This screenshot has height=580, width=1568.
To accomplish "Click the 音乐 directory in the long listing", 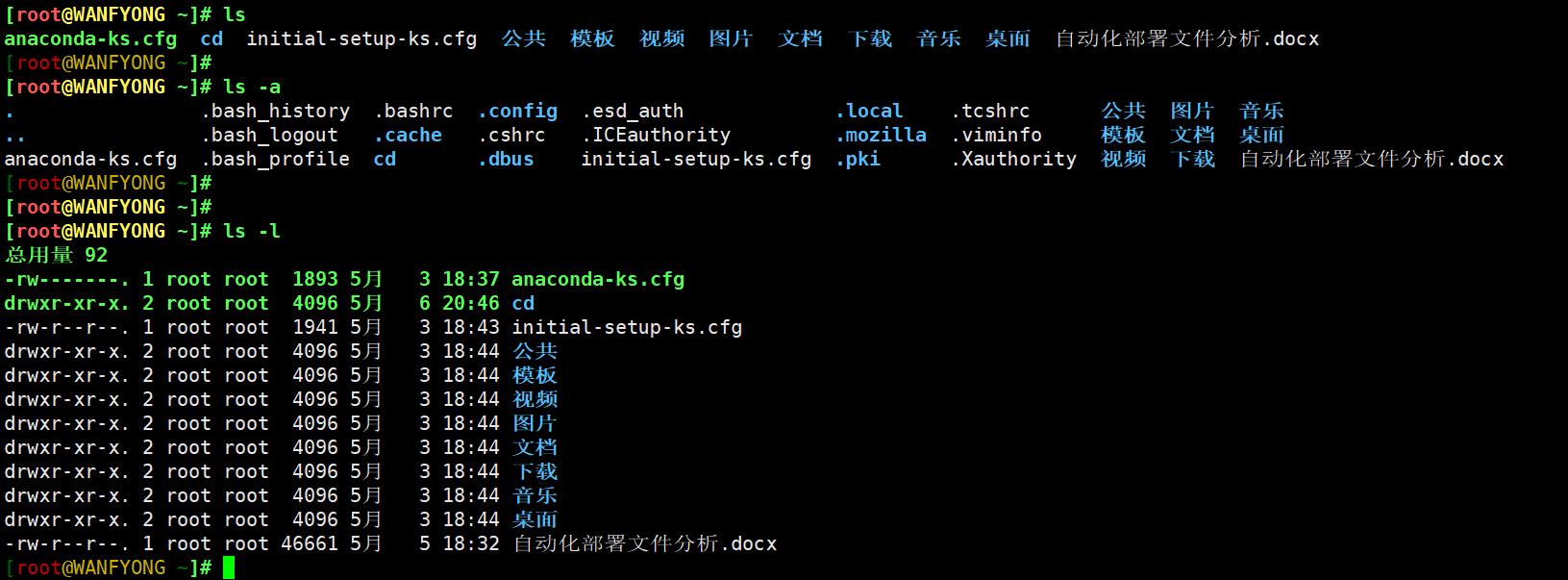I will click(535, 496).
